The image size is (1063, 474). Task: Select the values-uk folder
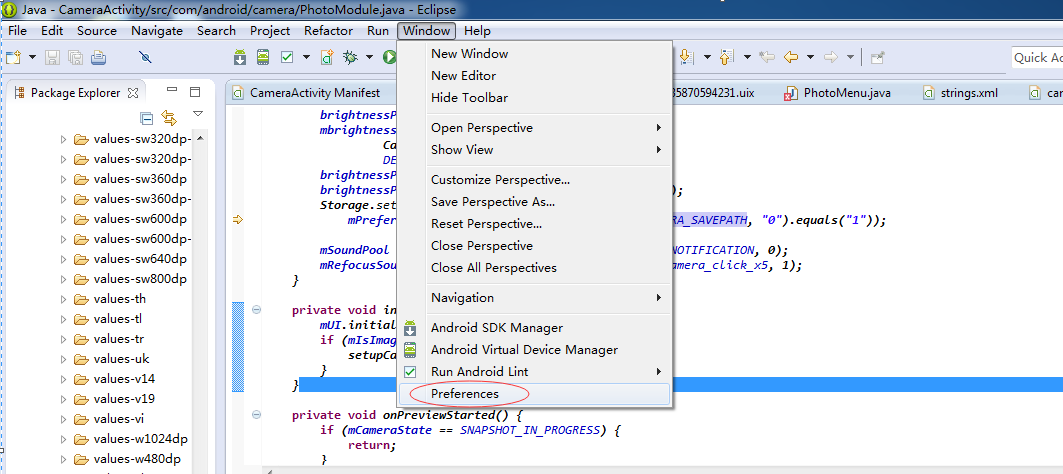click(x=121, y=359)
